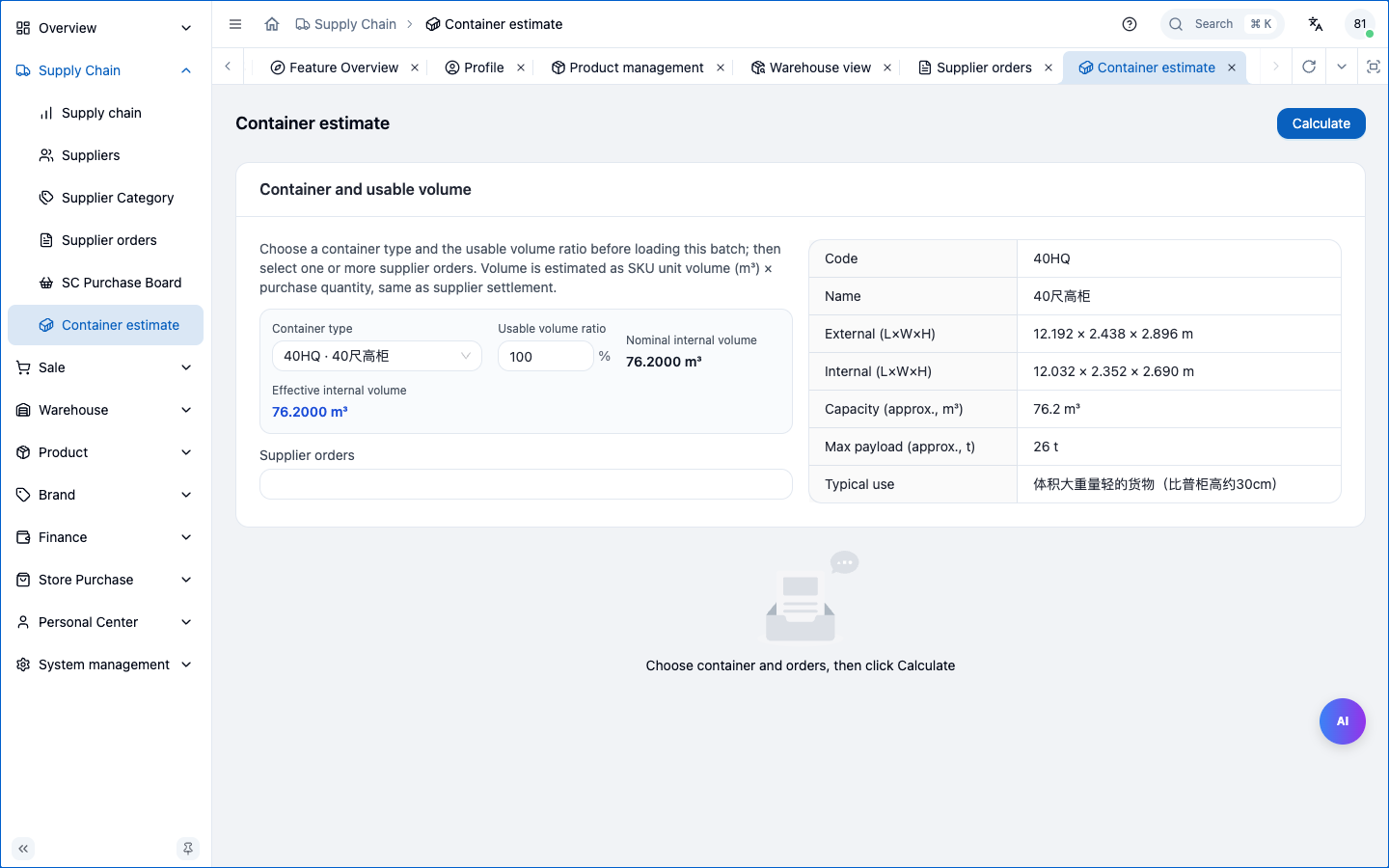
Task: Close the Feature Overview tab
Action: click(x=415, y=68)
